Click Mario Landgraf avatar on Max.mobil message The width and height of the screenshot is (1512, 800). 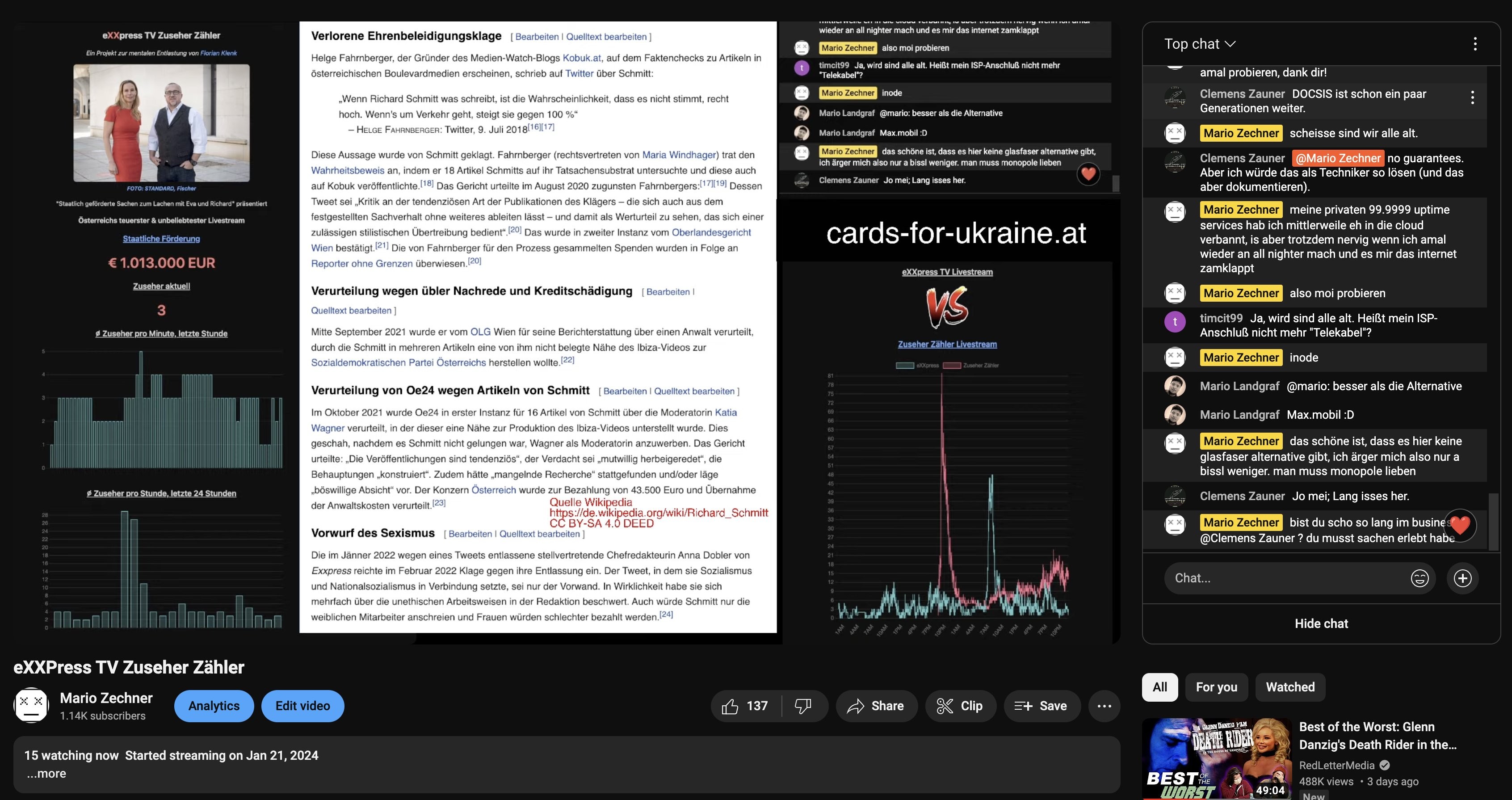tap(1175, 415)
